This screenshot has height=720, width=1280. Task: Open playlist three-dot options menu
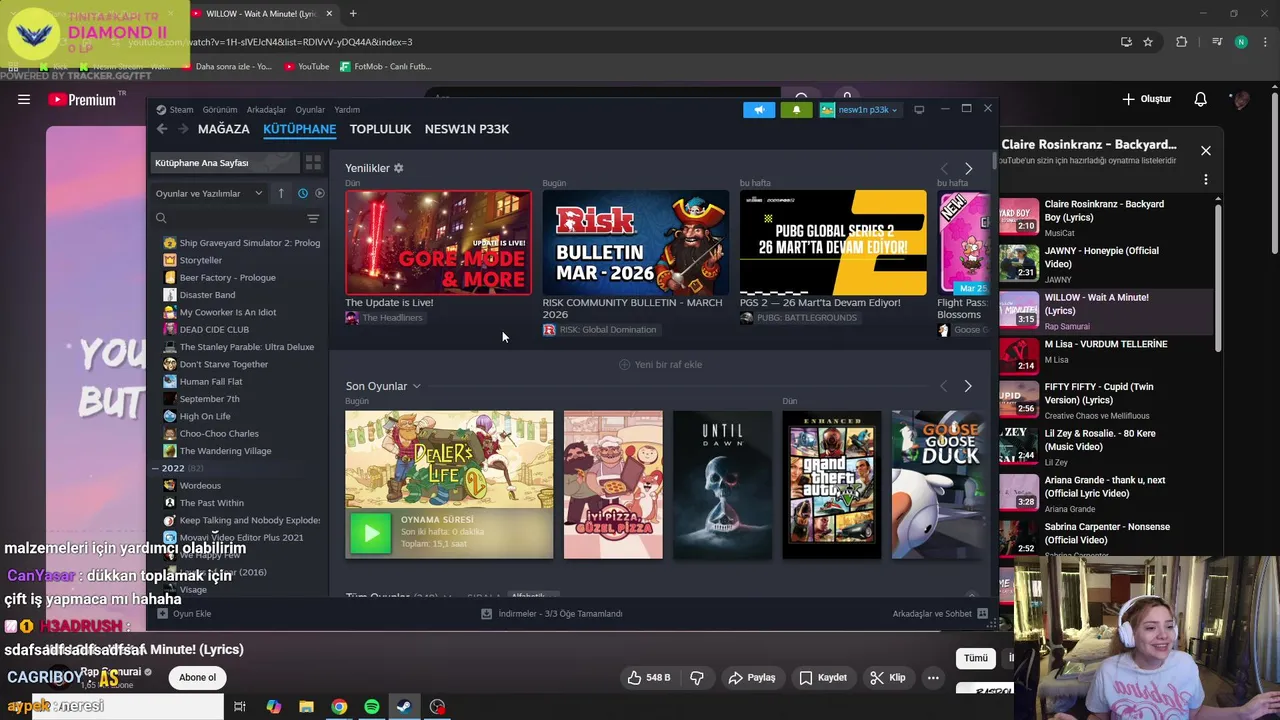tap(1206, 180)
